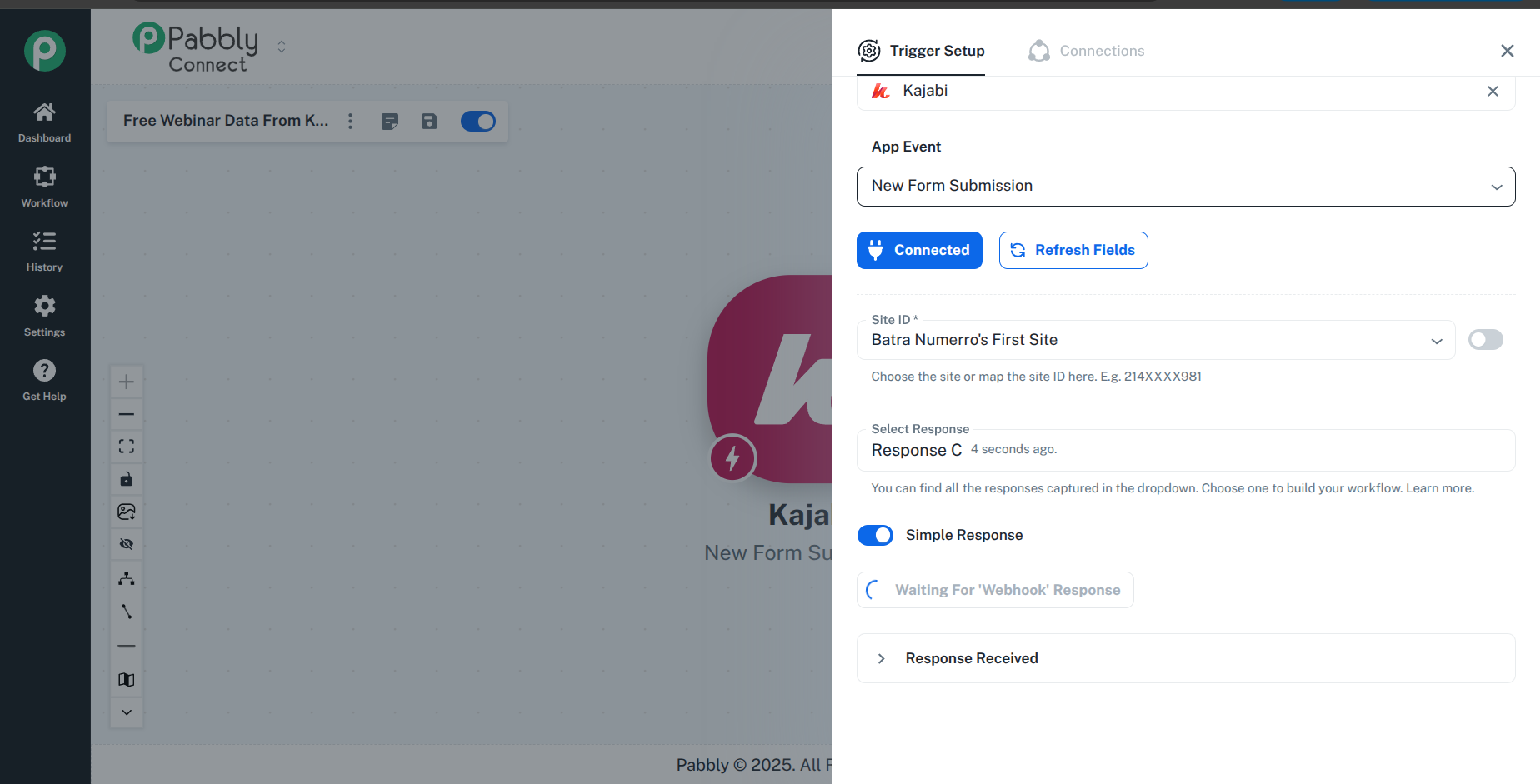The width and height of the screenshot is (1540, 784).
Task: Open the History page
Action: coord(44,251)
